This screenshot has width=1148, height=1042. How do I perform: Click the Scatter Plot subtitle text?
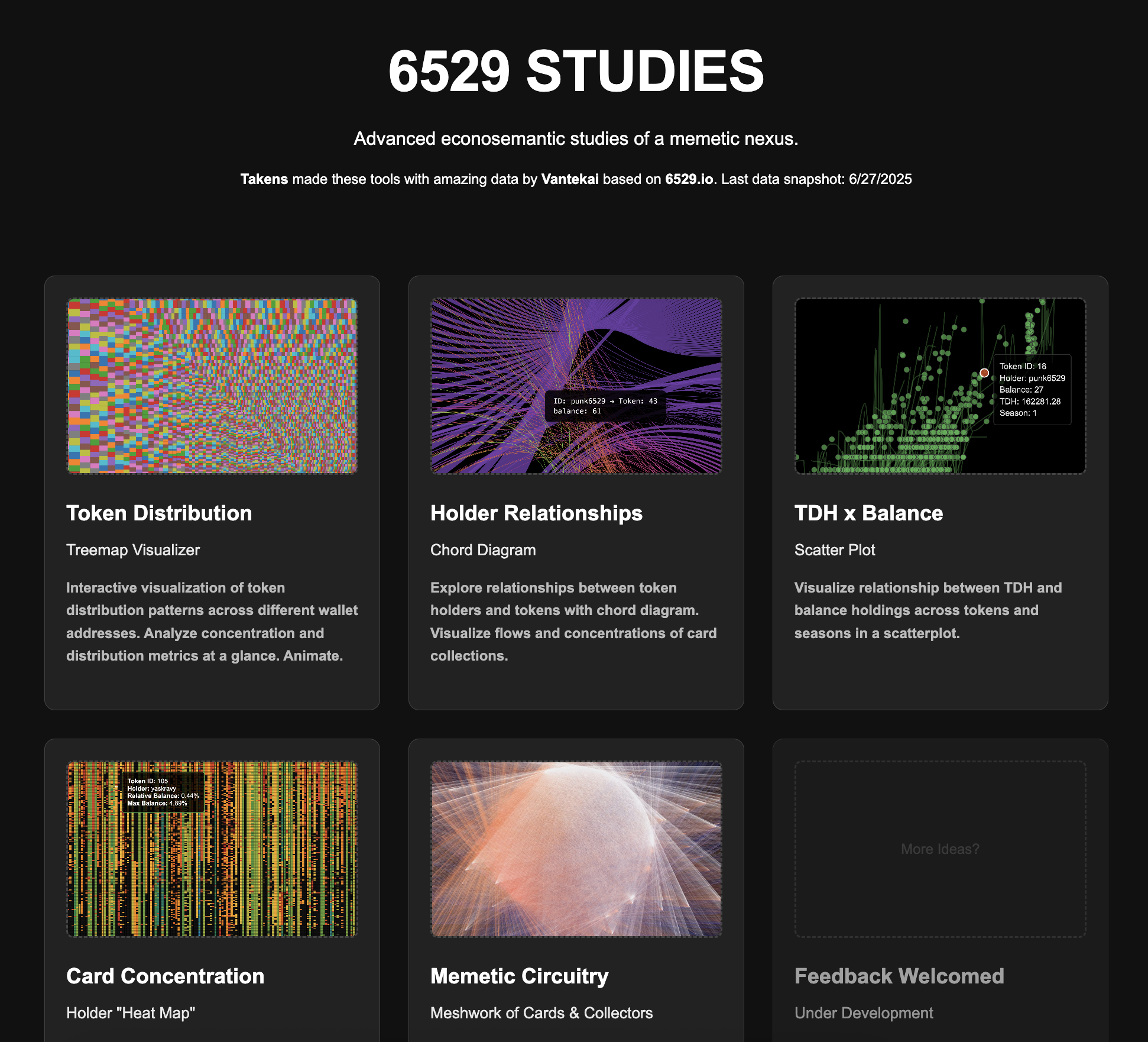(x=834, y=550)
